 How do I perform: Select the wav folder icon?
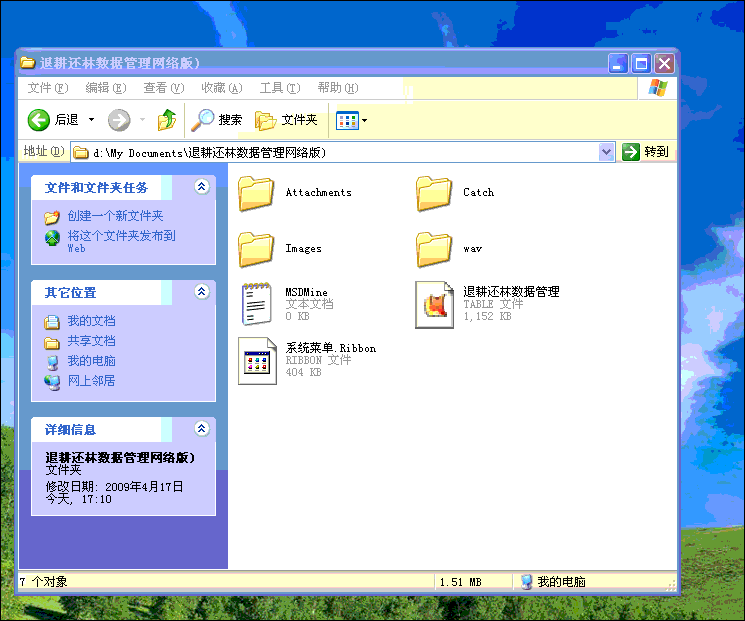pos(433,249)
